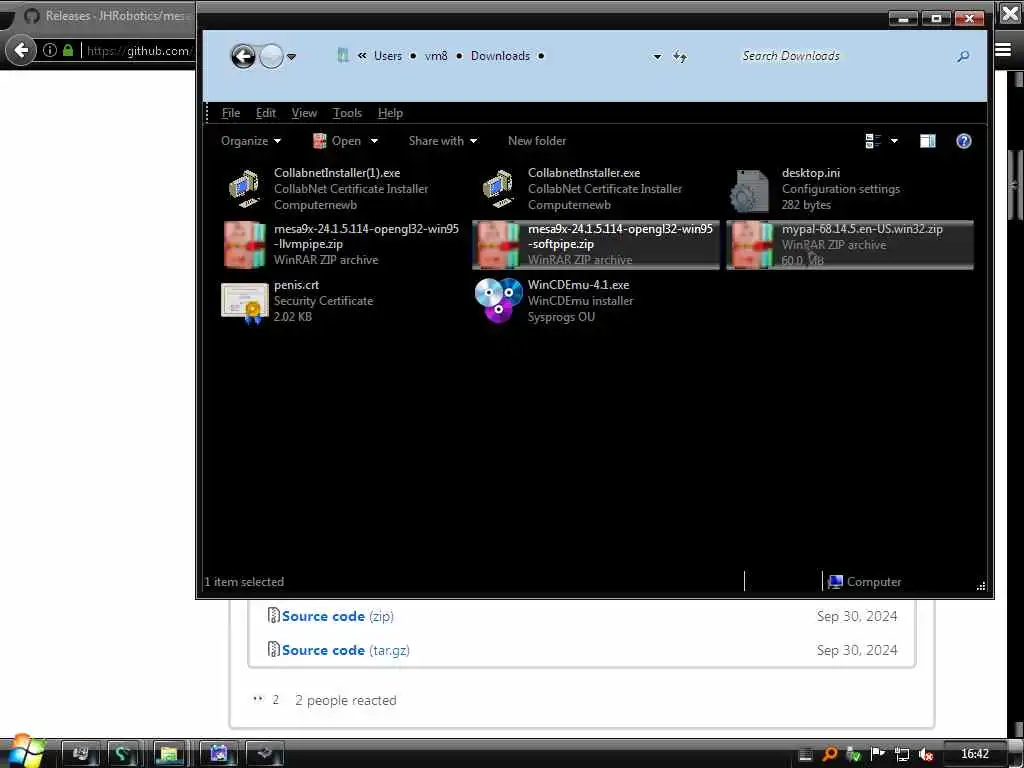Click the browser secure padlock icon
Viewport: 1024px width, 768px height.
[68, 50]
